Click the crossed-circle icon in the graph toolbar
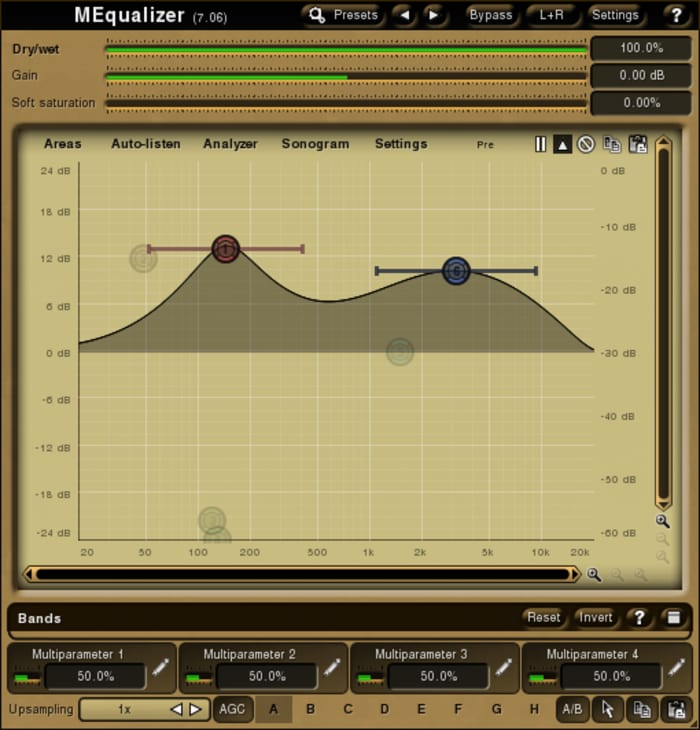 (x=586, y=144)
